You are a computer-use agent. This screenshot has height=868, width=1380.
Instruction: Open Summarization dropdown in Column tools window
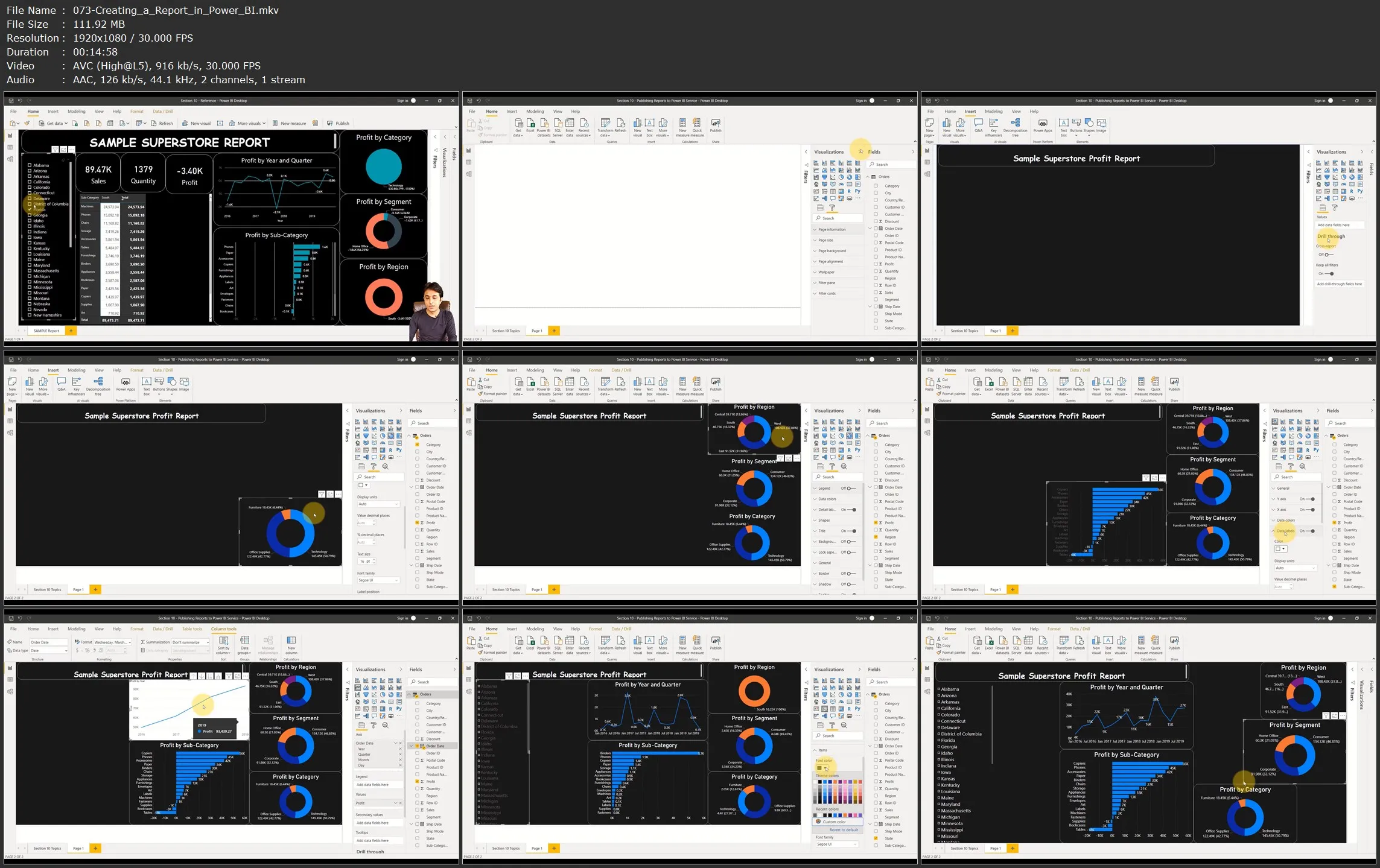191,642
